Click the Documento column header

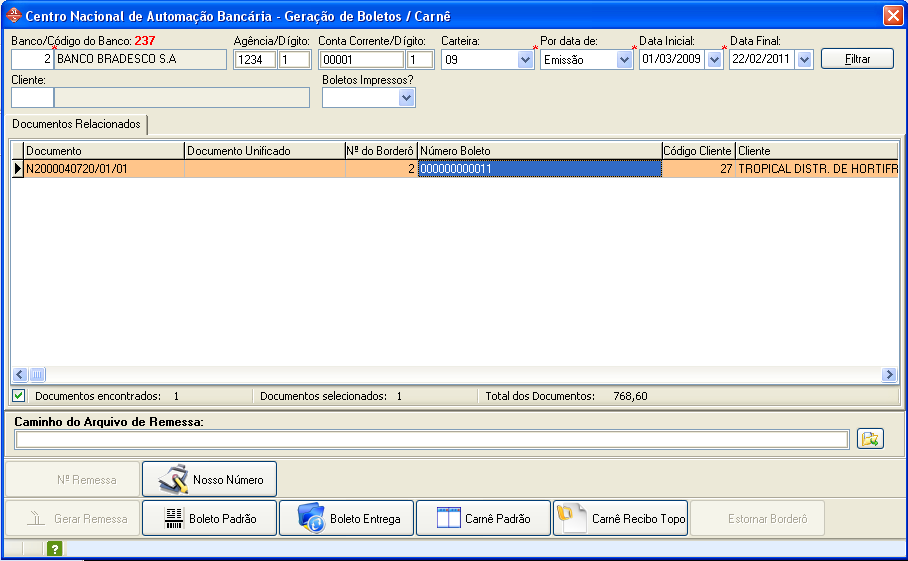(104, 151)
